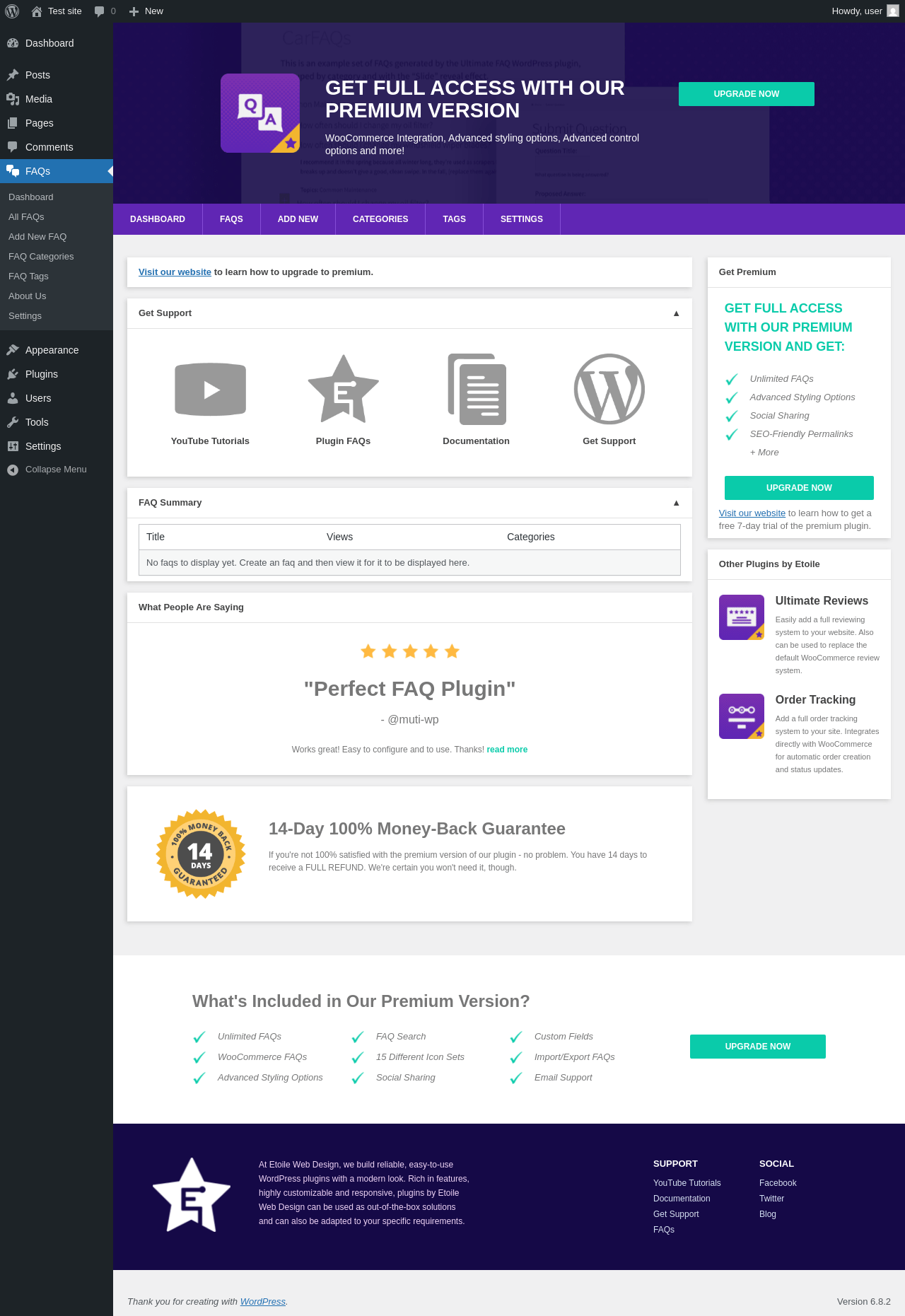Click the Pages icon in sidebar
The width and height of the screenshot is (905, 1316).
click(13, 123)
